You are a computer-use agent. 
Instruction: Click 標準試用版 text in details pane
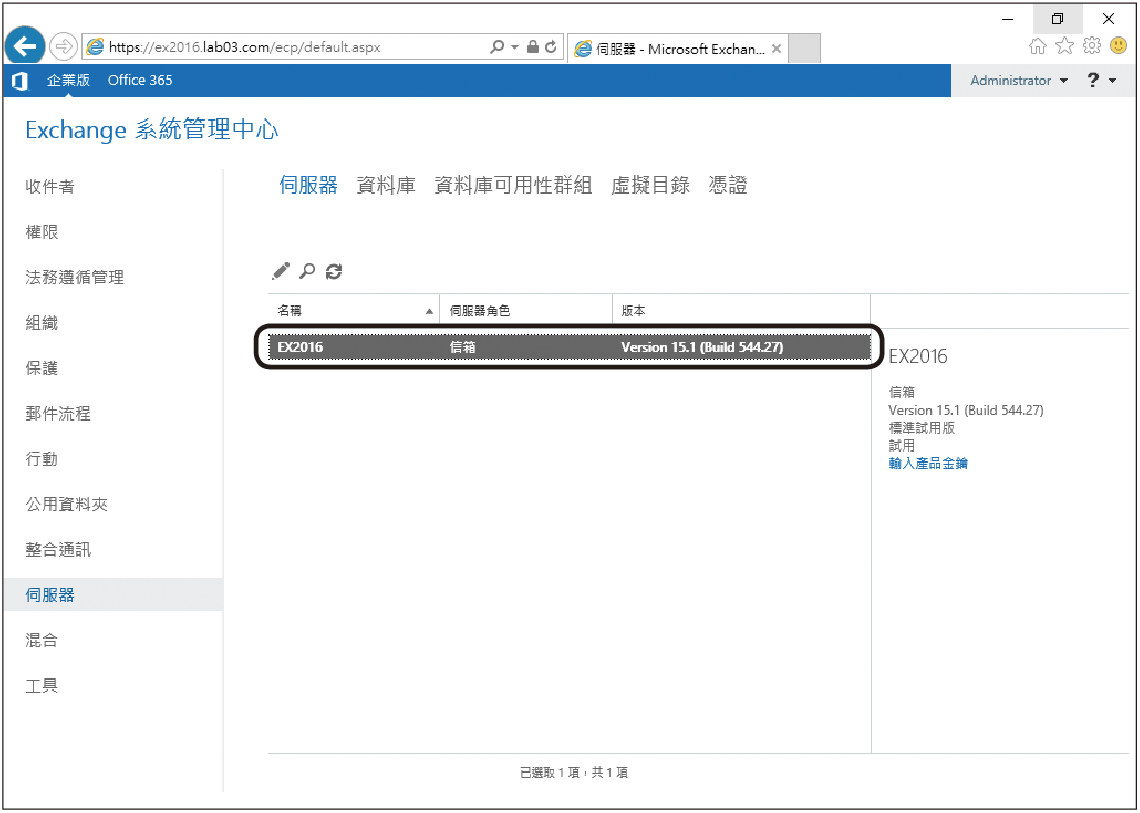coord(921,428)
